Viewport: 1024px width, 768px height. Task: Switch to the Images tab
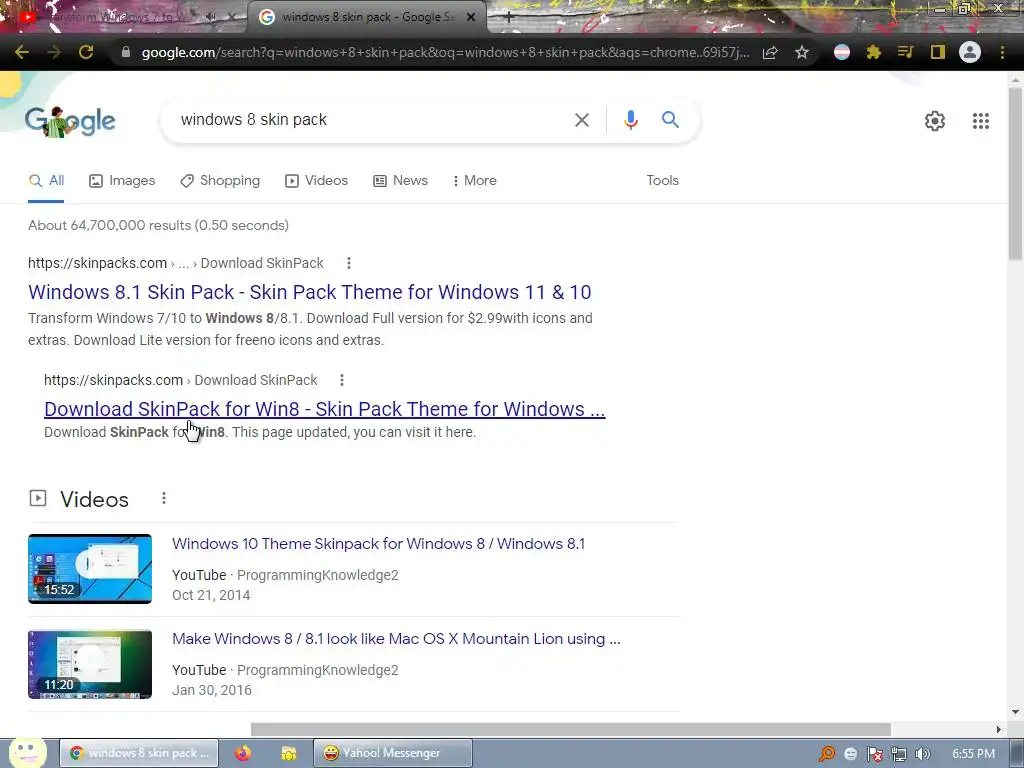(122, 181)
